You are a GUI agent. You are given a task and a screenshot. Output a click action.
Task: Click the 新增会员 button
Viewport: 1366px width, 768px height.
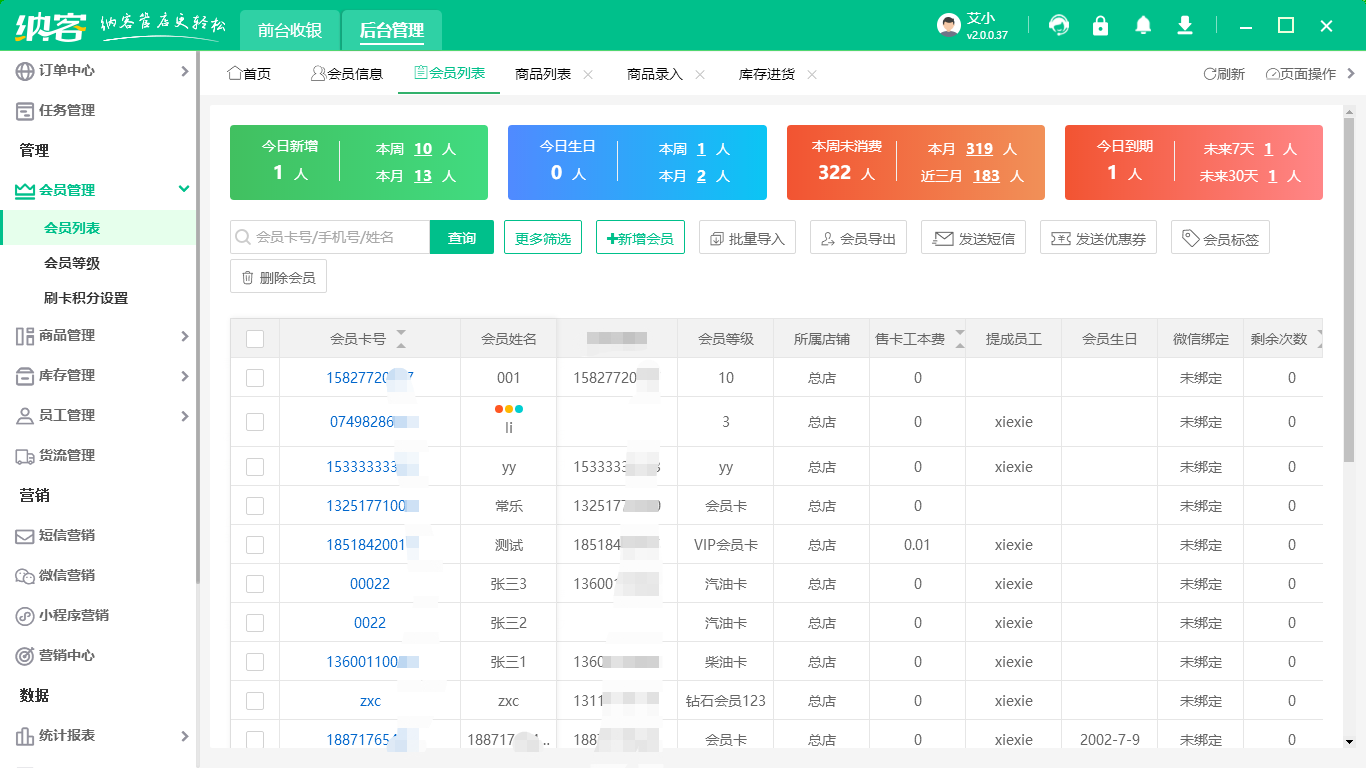[x=640, y=238]
